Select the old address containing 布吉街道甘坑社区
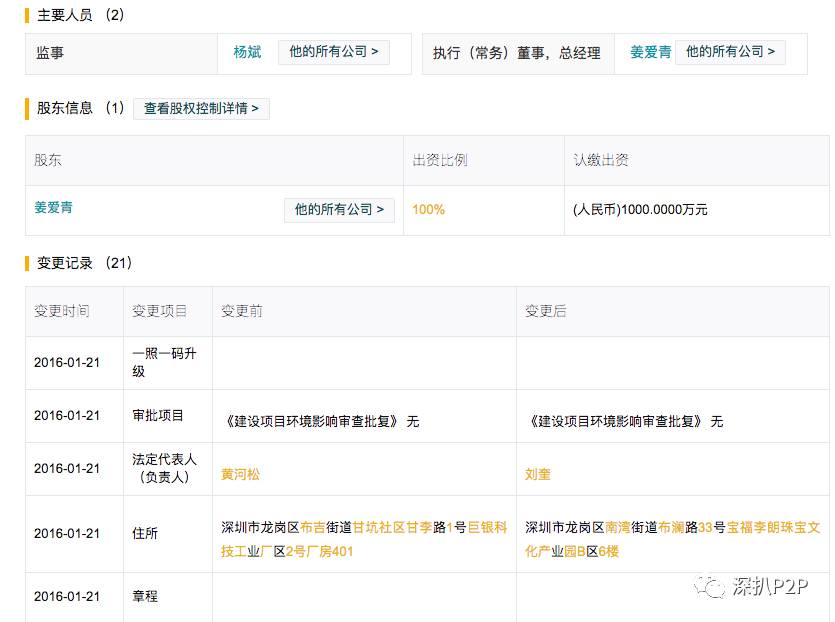This screenshot has height=622, width=835. pos(364,539)
